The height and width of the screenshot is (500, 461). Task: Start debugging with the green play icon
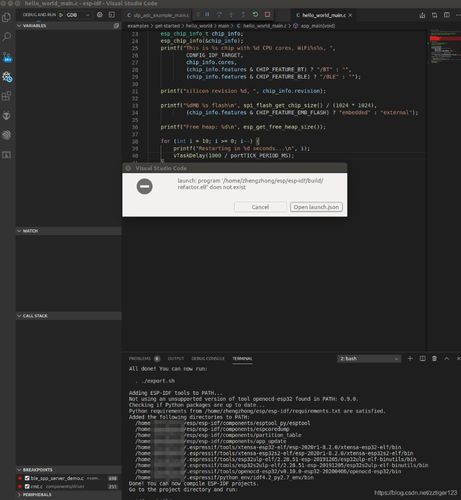pos(61,15)
